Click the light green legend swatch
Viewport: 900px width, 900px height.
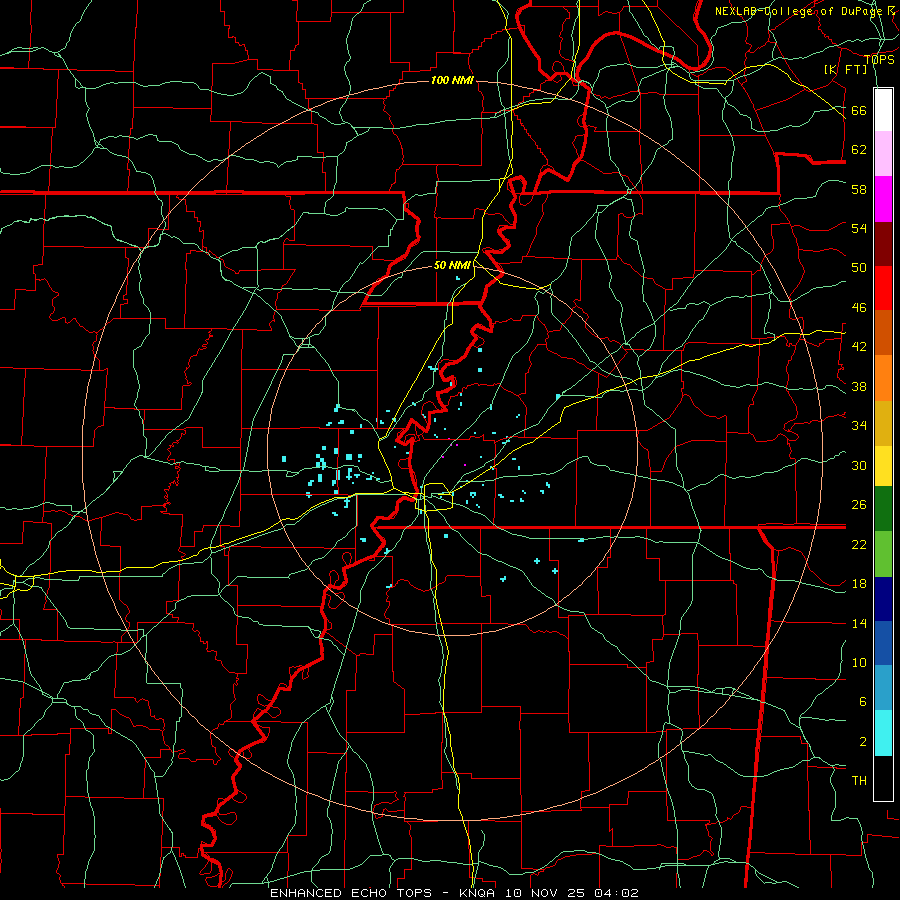pyautogui.click(x=883, y=554)
